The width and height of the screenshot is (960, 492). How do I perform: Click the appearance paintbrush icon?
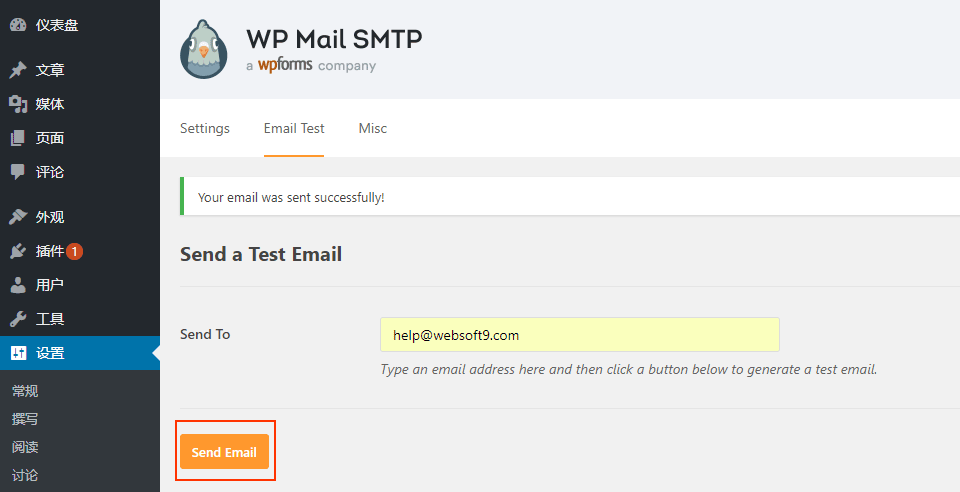(18, 217)
